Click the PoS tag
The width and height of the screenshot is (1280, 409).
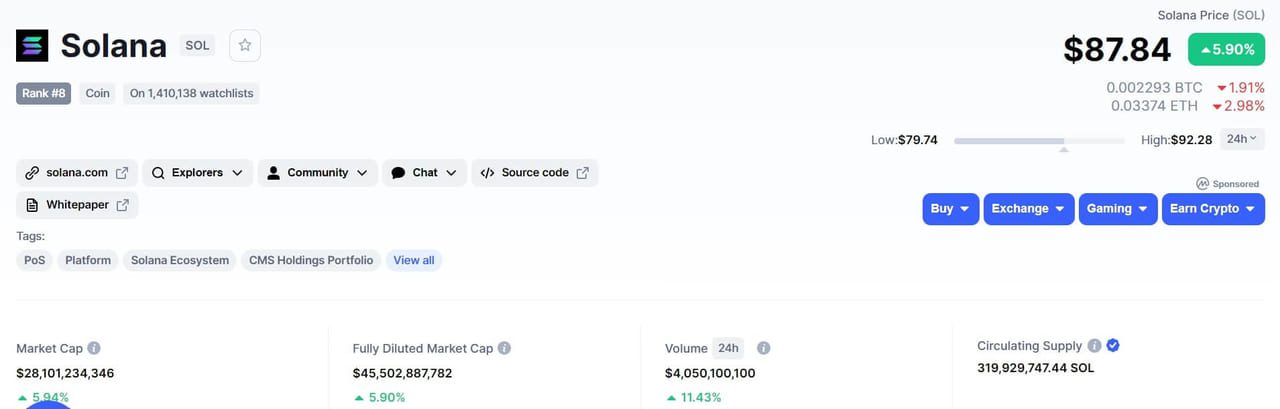pyautogui.click(x=35, y=260)
